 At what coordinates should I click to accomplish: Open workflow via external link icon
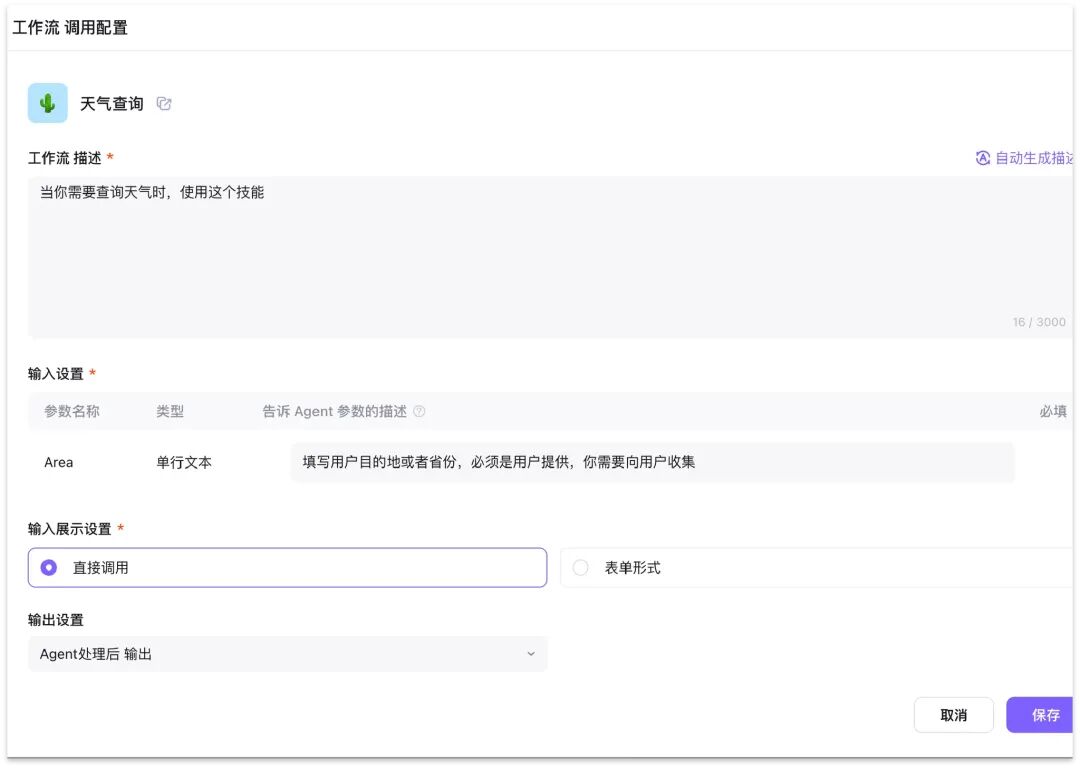pyautogui.click(x=164, y=103)
